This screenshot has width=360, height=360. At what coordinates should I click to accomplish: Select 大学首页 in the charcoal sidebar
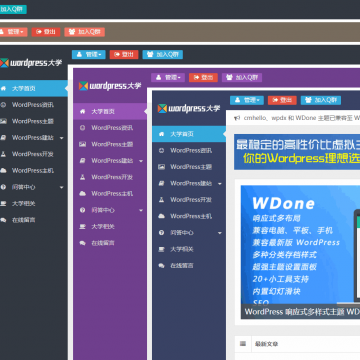(33, 89)
